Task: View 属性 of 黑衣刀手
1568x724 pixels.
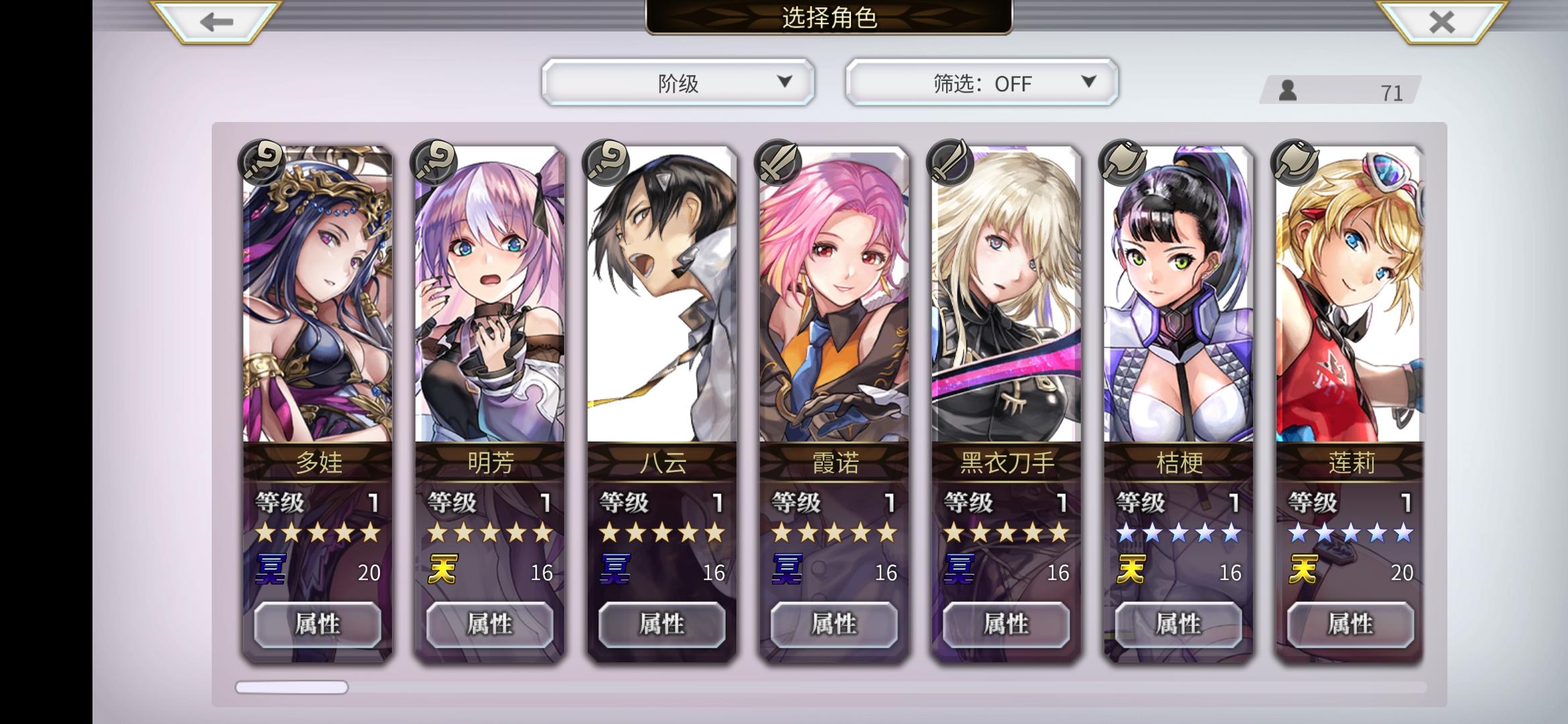Action: point(1006,625)
